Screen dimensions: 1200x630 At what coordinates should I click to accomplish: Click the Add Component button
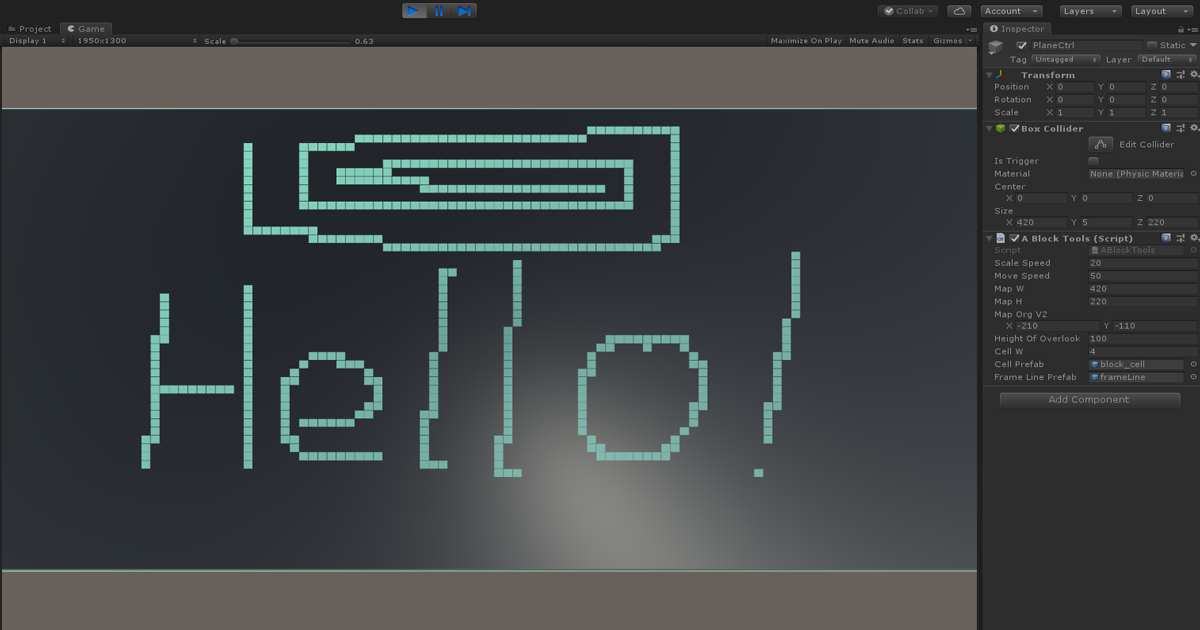click(1089, 400)
